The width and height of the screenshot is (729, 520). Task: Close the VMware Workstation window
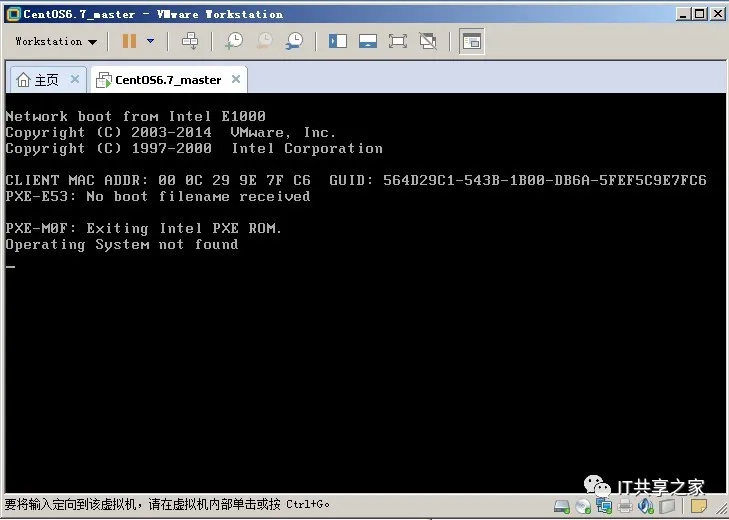[717, 14]
